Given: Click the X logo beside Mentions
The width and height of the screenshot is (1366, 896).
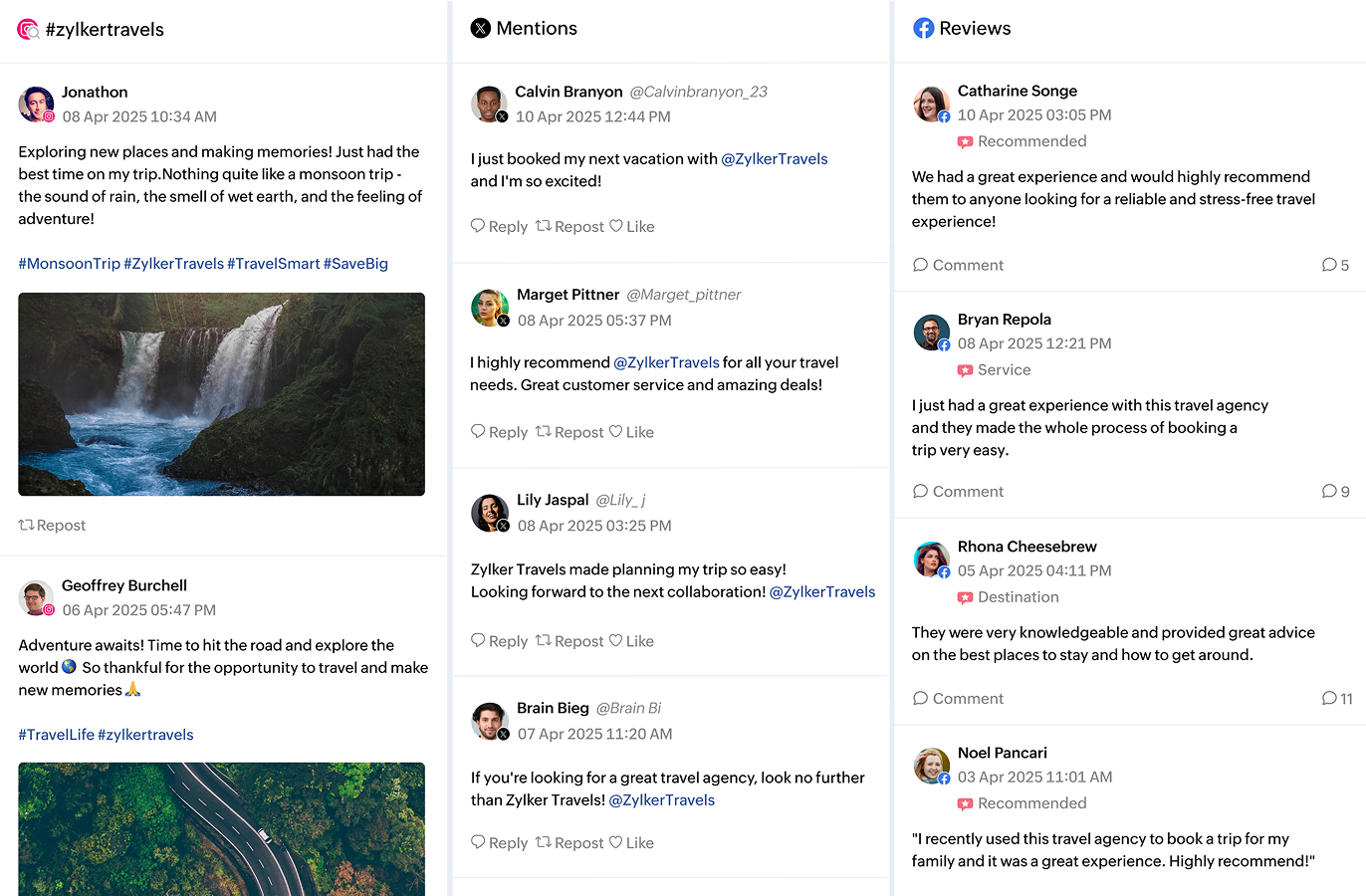Looking at the screenshot, I should click(x=481, y=28).
